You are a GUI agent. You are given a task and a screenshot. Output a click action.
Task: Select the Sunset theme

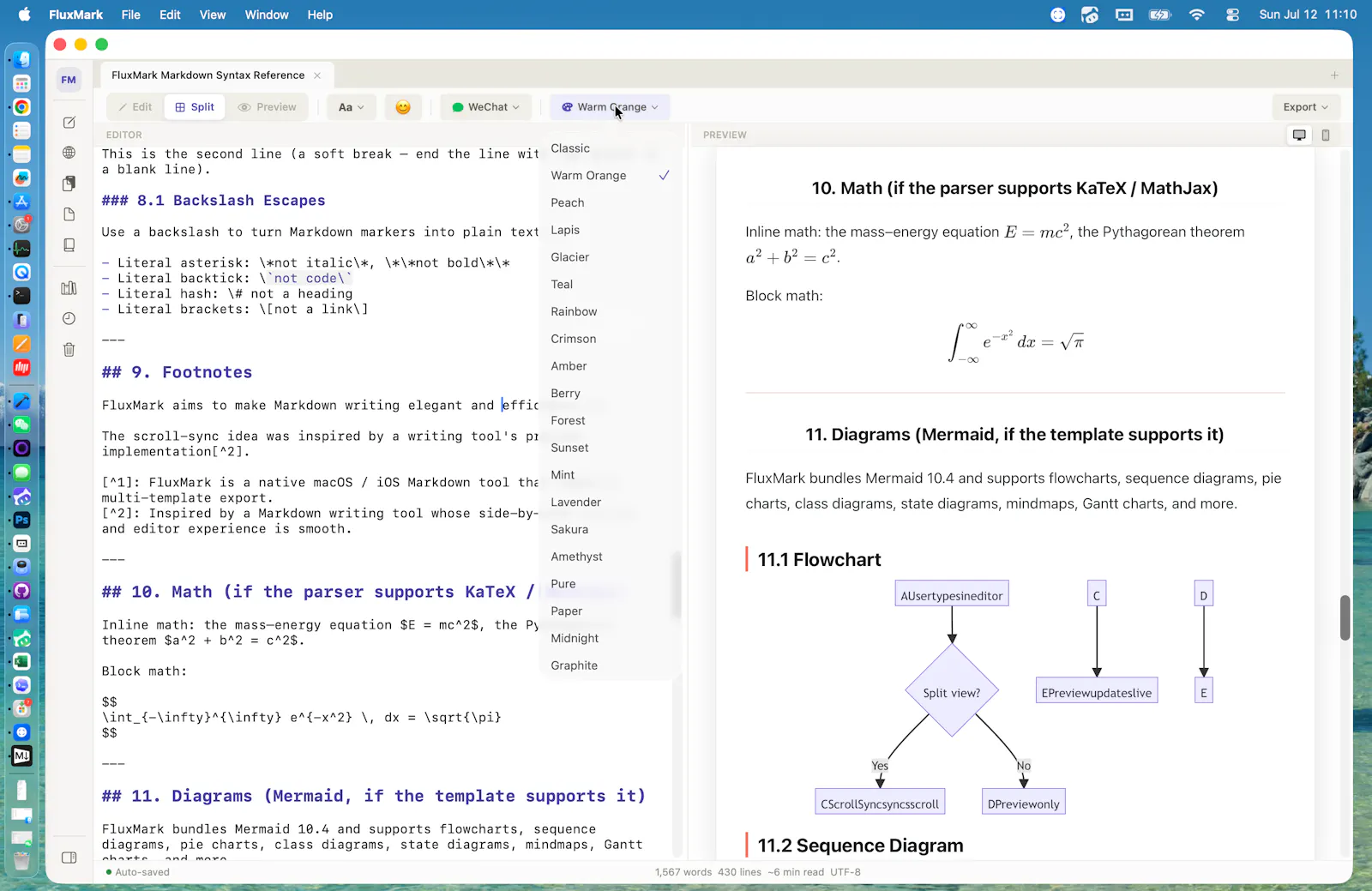click(611, 448)
